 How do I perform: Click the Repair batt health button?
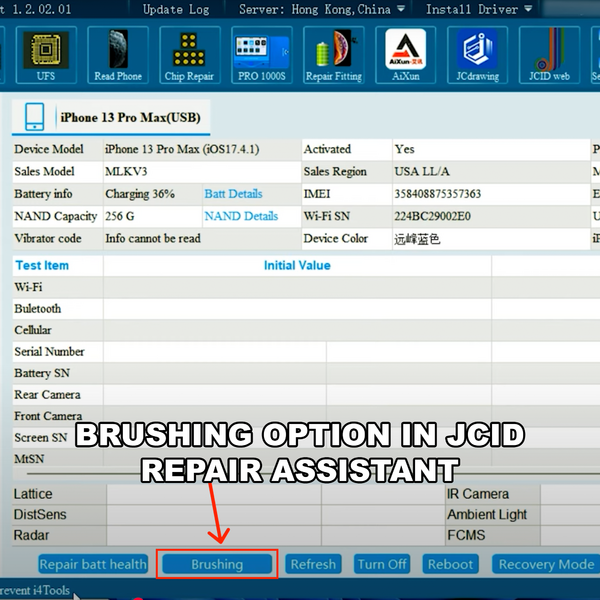(x=93, y=564)
